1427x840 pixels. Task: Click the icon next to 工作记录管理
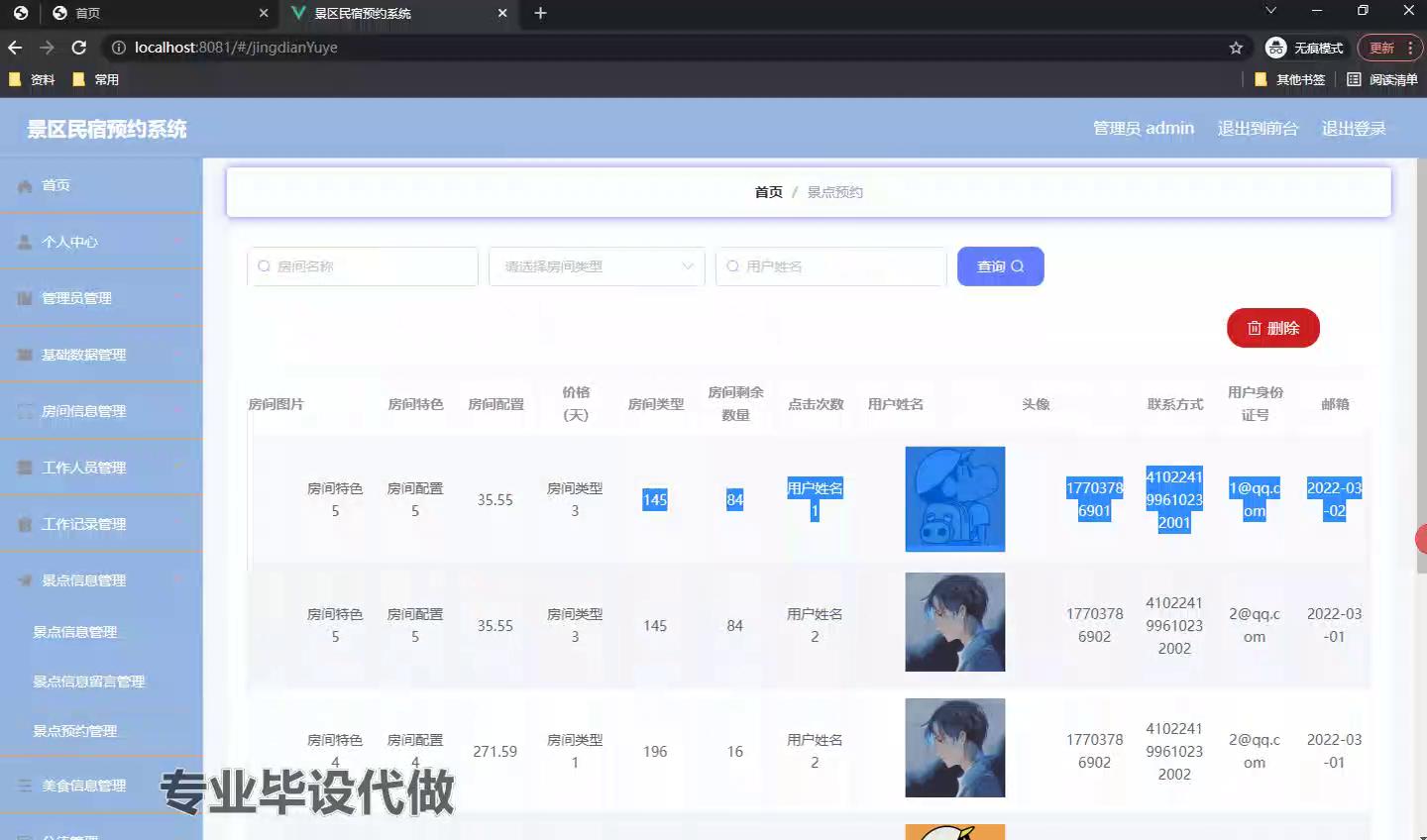tap(25, 525)
